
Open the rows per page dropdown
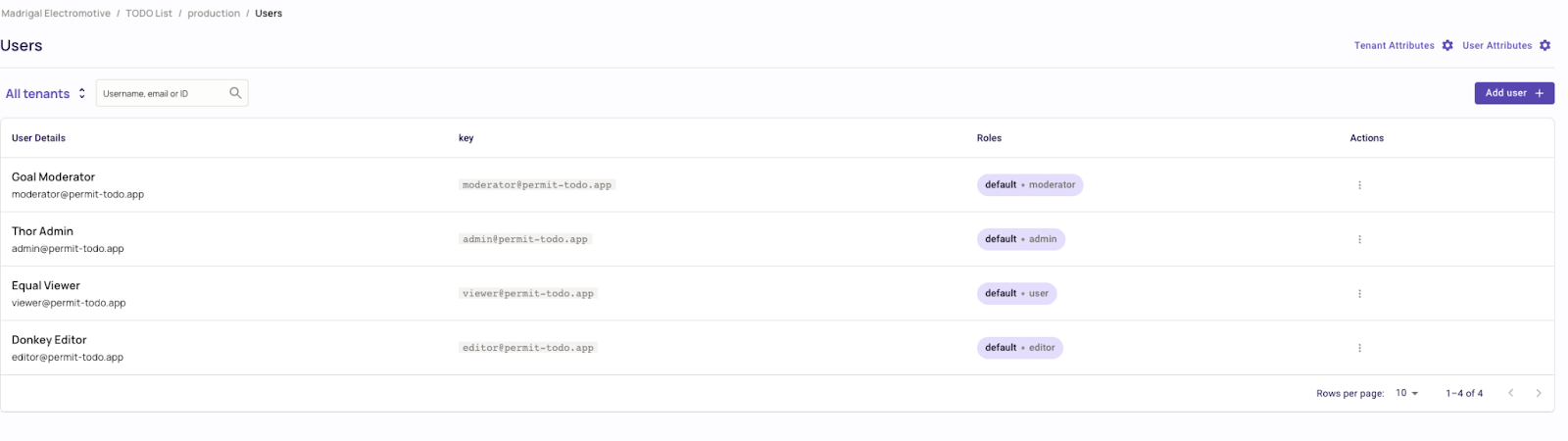click(1406, 393)
